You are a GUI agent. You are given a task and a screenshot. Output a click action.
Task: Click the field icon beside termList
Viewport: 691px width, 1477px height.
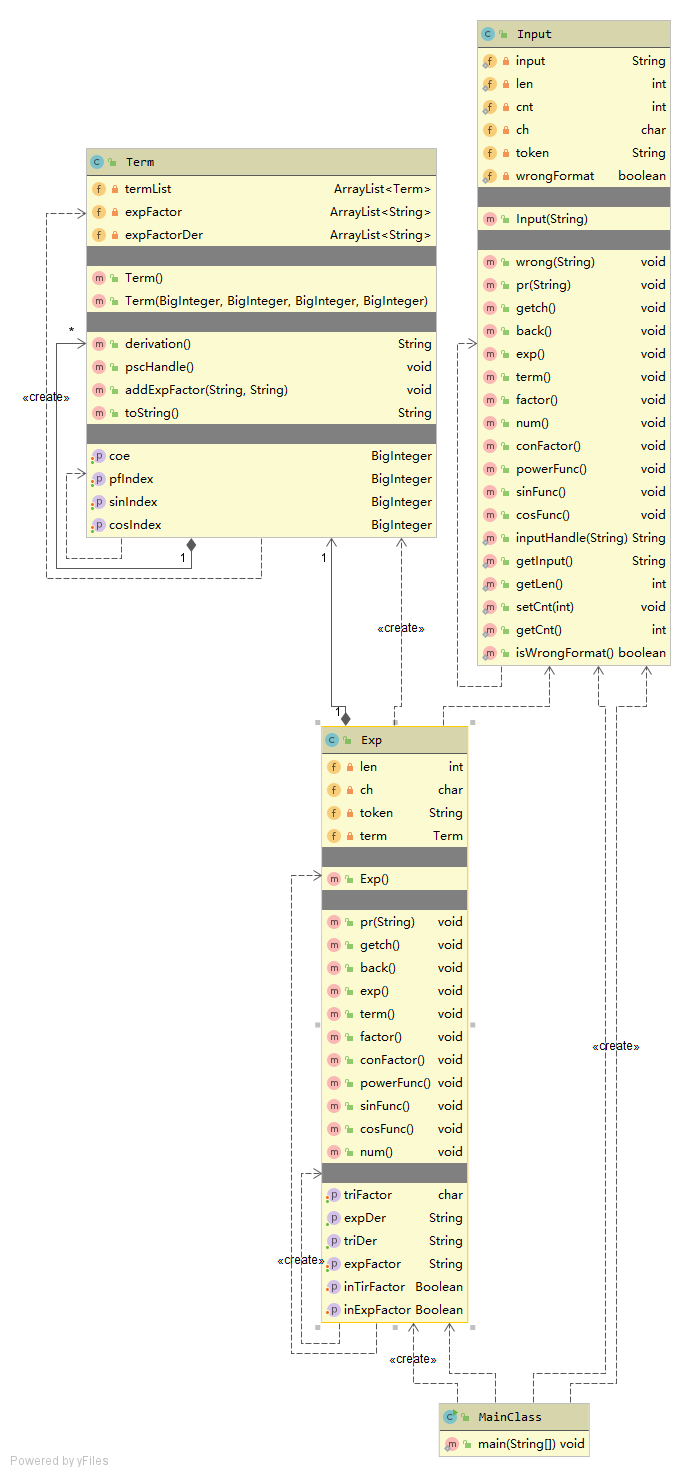[x=98, y=189]
